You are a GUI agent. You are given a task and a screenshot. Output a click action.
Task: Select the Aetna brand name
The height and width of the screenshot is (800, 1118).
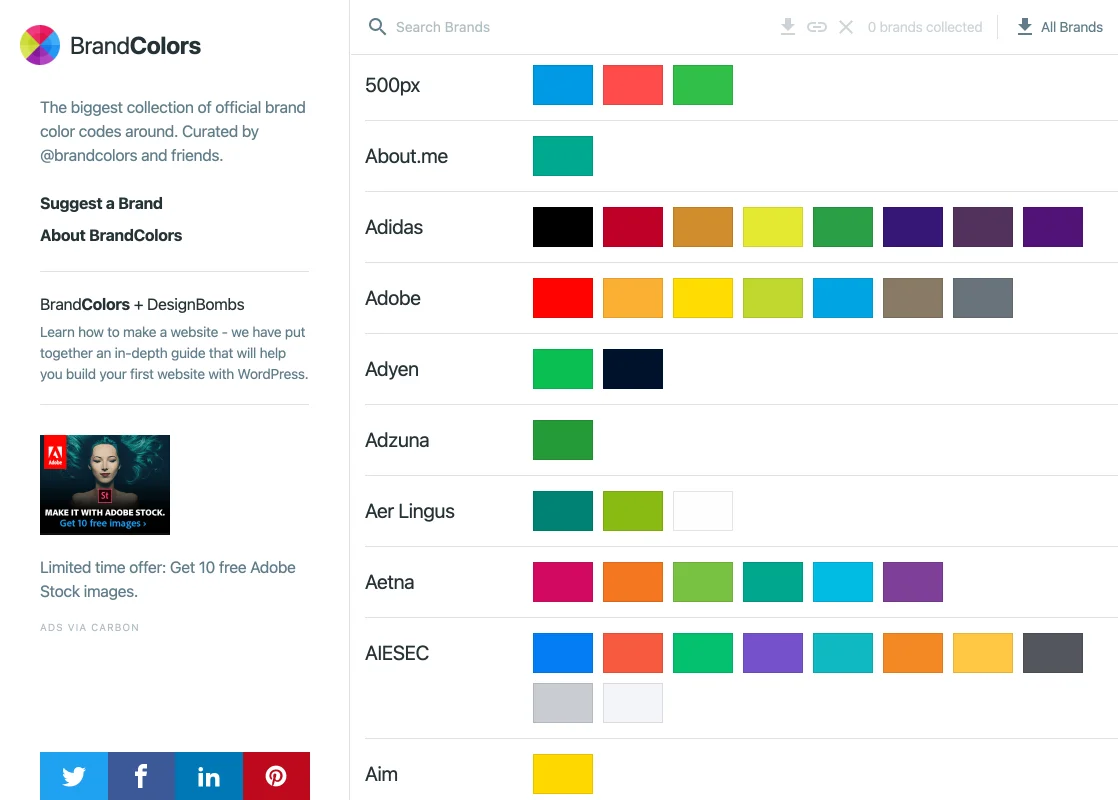tap(389, 582)
